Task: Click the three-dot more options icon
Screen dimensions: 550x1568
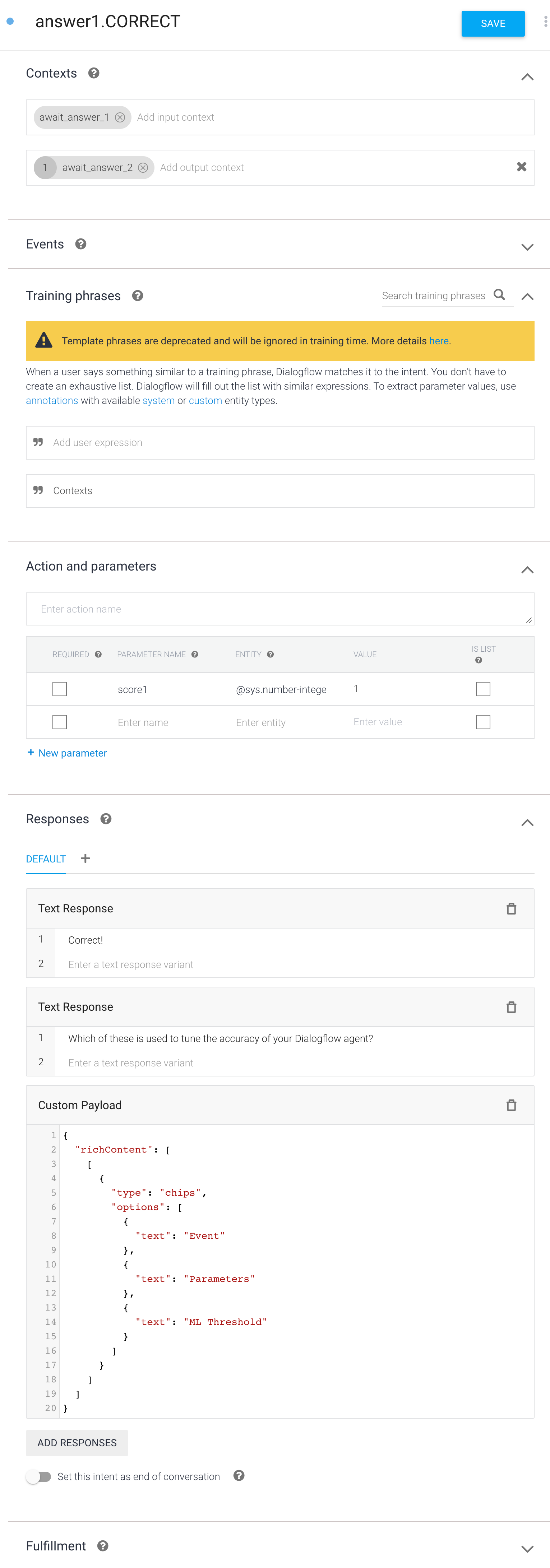Action: click(545, 22)
